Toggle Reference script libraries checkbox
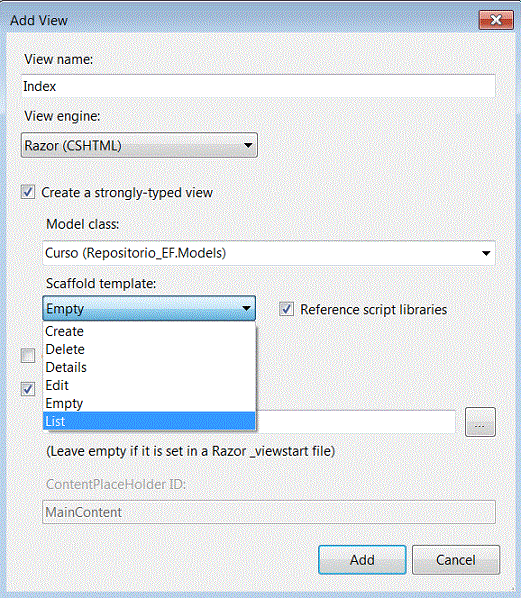Viewport: 521px width, 598px height. [x=286, y=309]
